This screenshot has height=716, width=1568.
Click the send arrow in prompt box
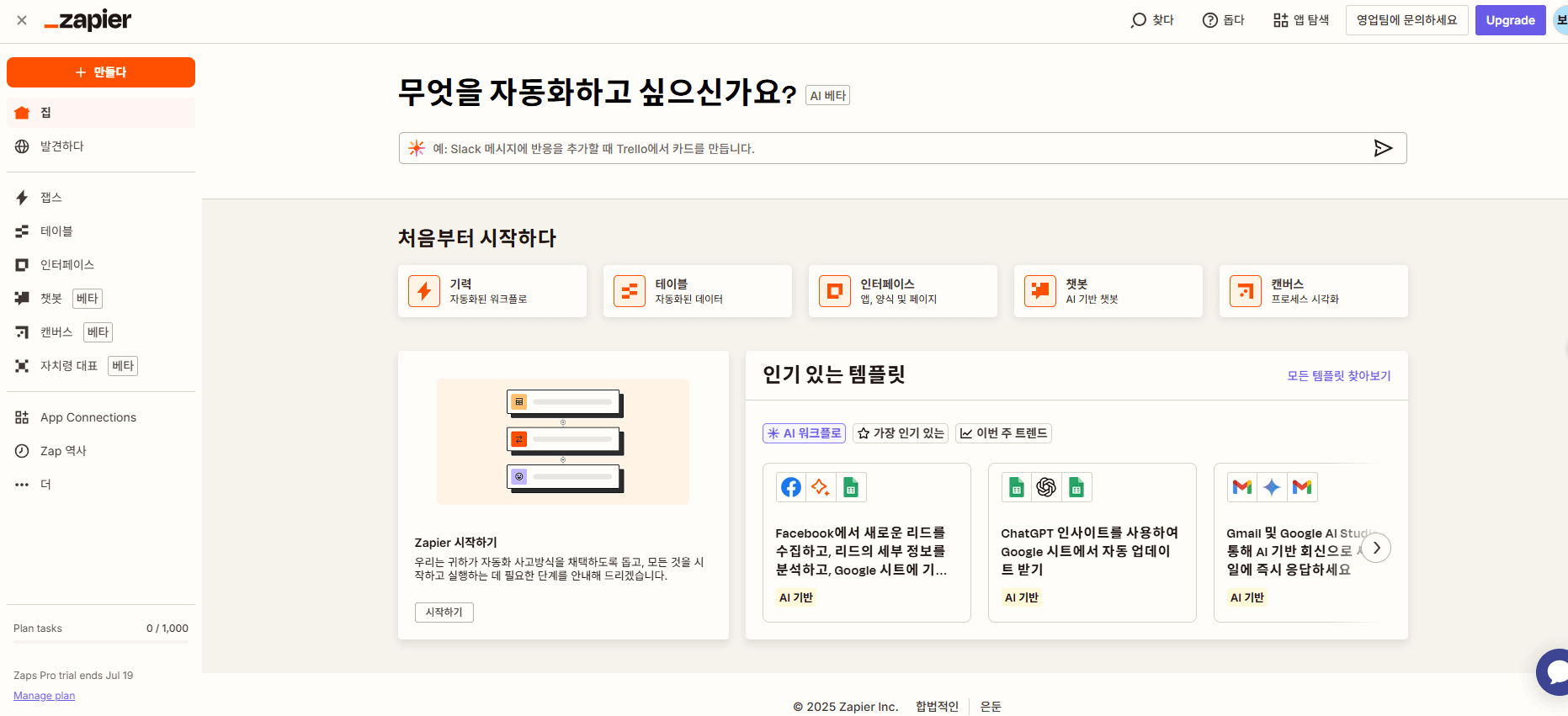[x=1383, y=148]
